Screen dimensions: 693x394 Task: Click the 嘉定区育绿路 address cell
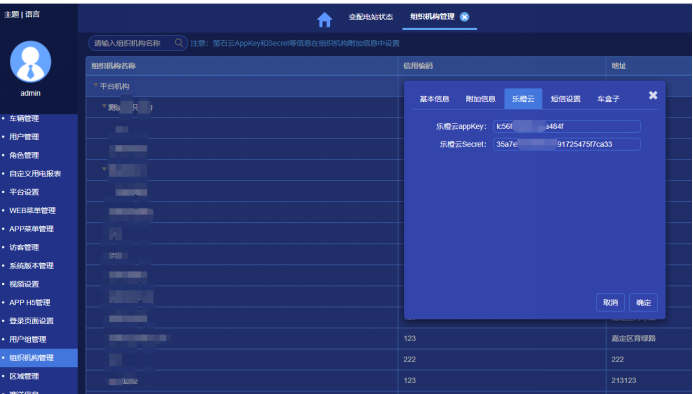click(x=633, y=339)
